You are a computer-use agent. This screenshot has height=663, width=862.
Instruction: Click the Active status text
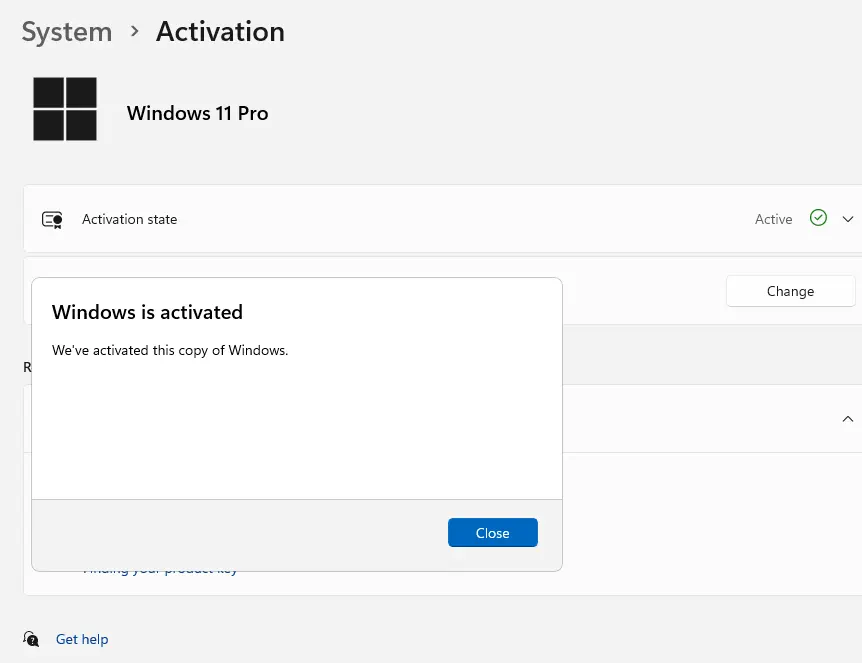tap(773, 219)
